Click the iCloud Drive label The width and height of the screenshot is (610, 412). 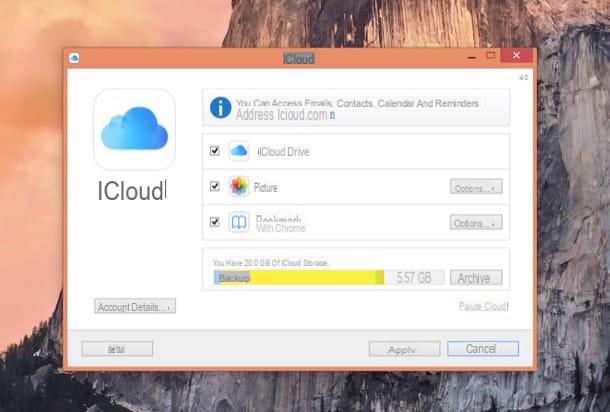point(284,151)
